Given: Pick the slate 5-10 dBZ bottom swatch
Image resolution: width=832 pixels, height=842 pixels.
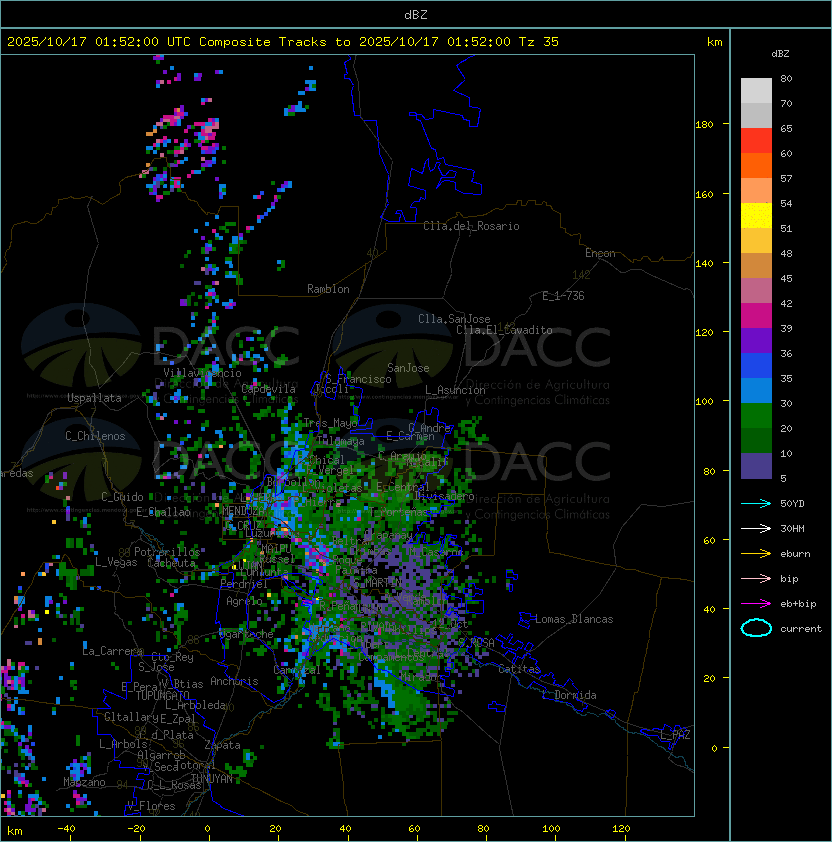Looking at the screenshot, I should [756, 466].
